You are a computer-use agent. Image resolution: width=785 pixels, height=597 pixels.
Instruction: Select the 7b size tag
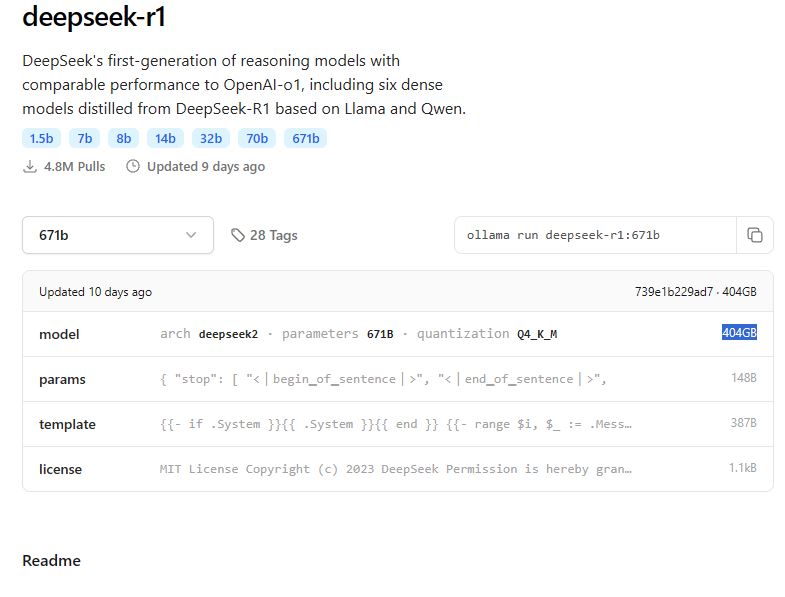[84, 138]
